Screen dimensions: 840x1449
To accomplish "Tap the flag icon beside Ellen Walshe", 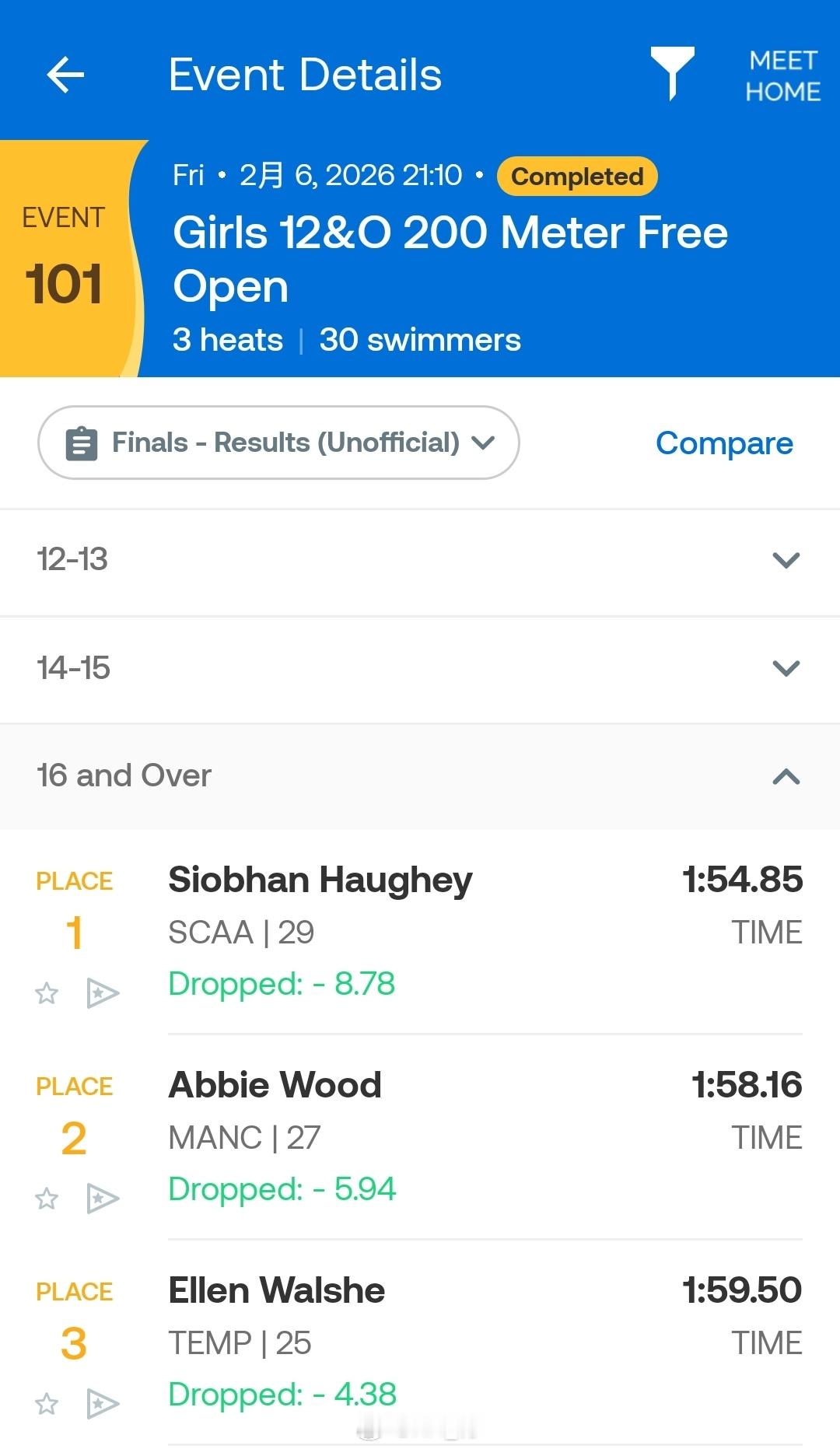I will coord(103,1404).
